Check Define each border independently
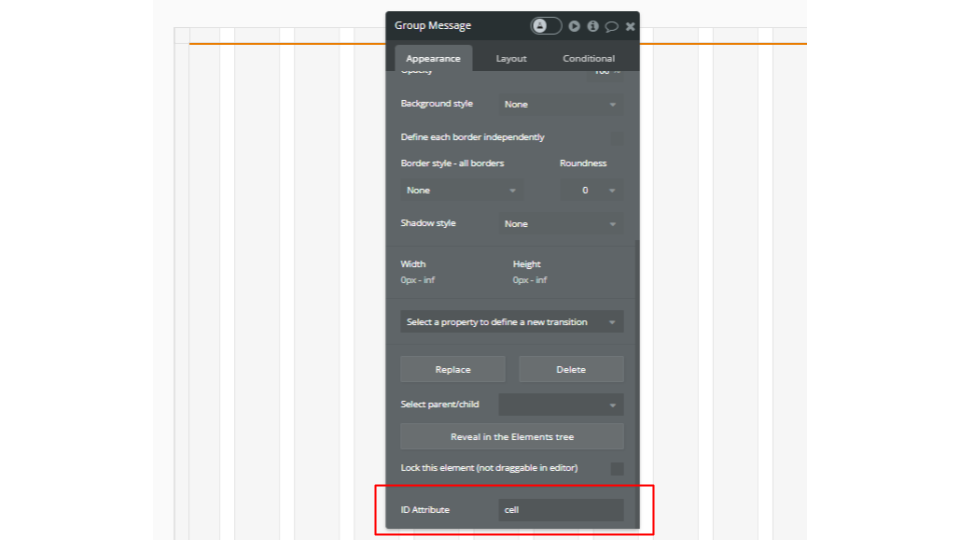960x540 pixels. 617,138
